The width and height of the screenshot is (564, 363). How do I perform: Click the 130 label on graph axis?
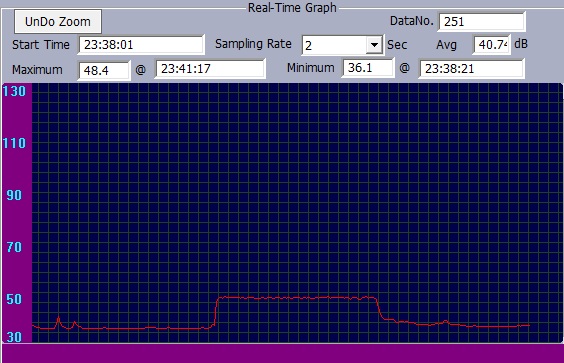tap(14, 91)
